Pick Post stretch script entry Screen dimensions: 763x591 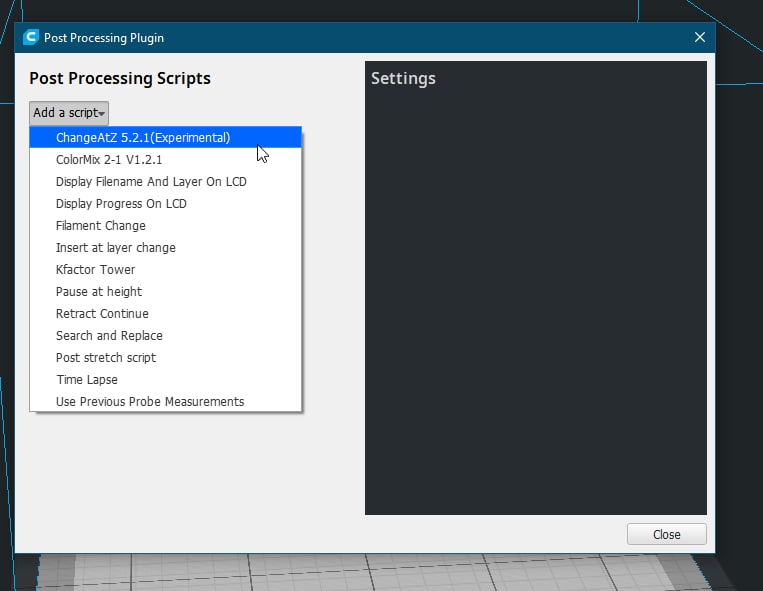click(165, 358)
